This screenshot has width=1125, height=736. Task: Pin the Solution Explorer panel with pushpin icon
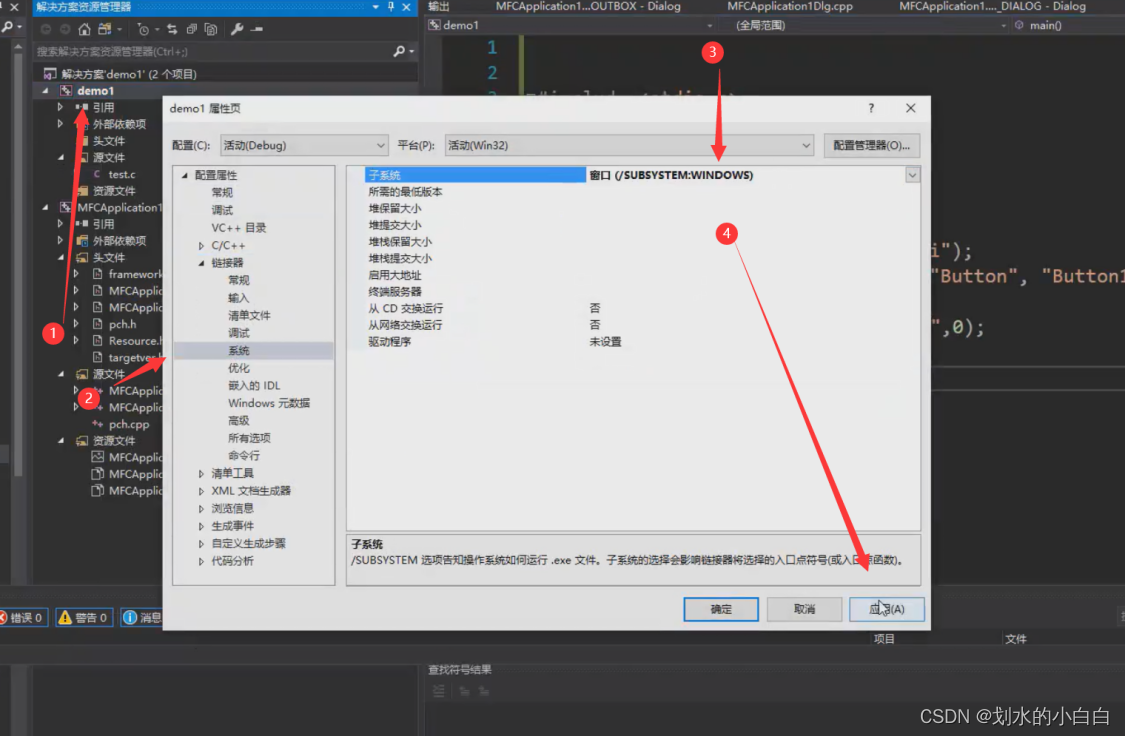pos(391,6)
